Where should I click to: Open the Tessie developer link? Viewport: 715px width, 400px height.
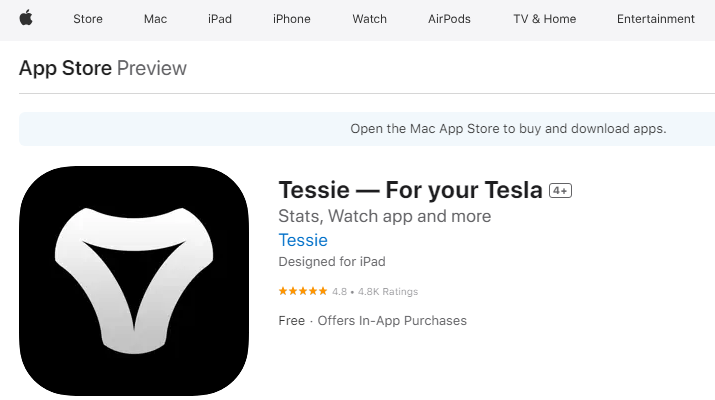(303, 240)
